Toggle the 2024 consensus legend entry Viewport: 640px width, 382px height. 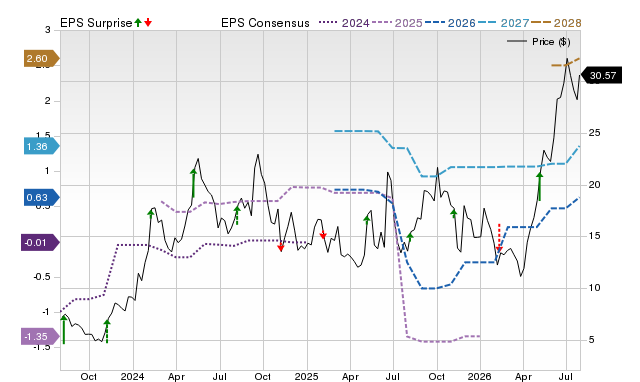tap(344, 23)
